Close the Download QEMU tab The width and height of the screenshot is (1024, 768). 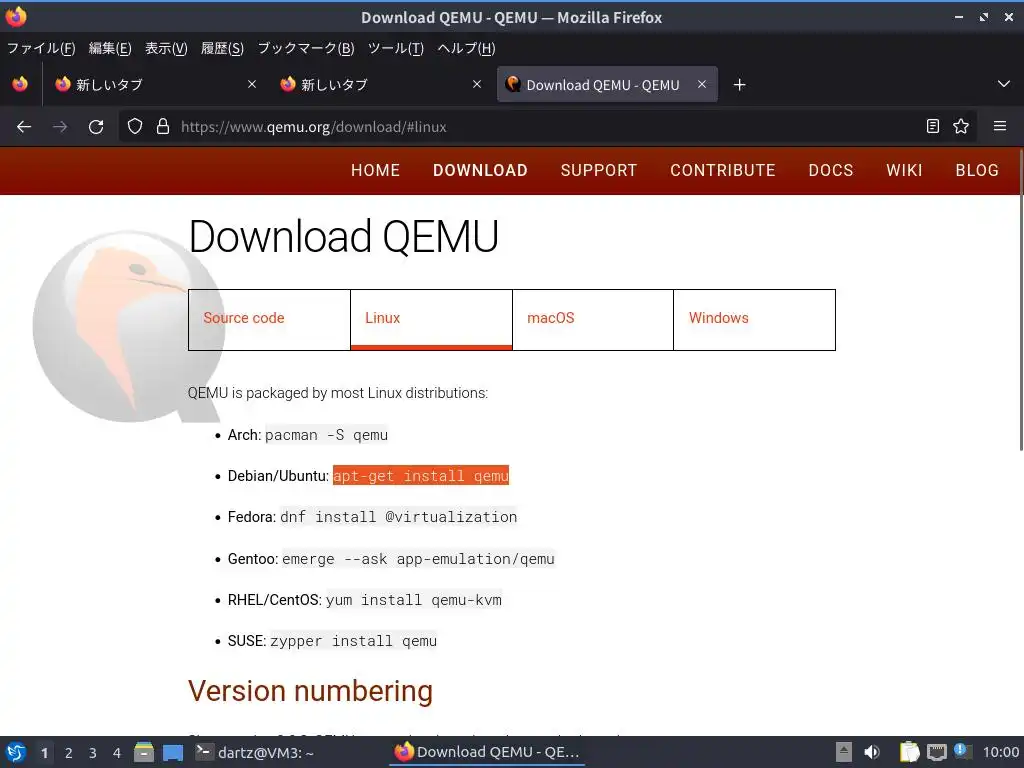(701, 84)
